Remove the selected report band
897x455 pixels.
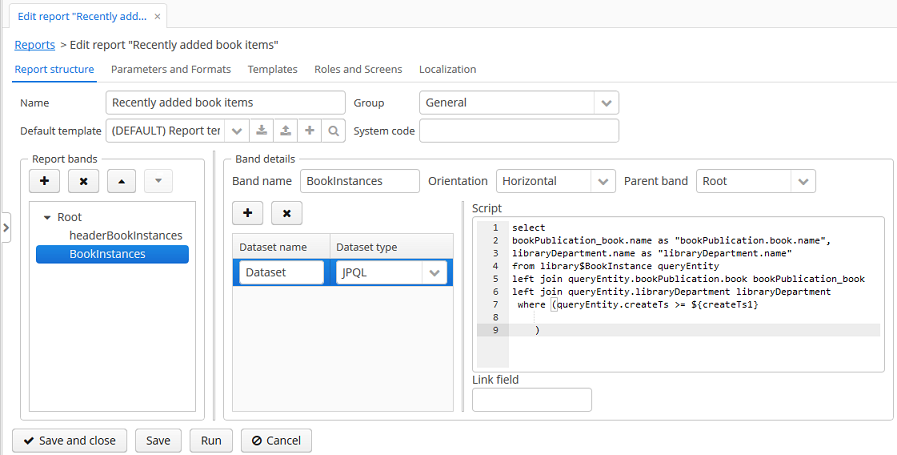pyautogui.click(x=83, y=181)
